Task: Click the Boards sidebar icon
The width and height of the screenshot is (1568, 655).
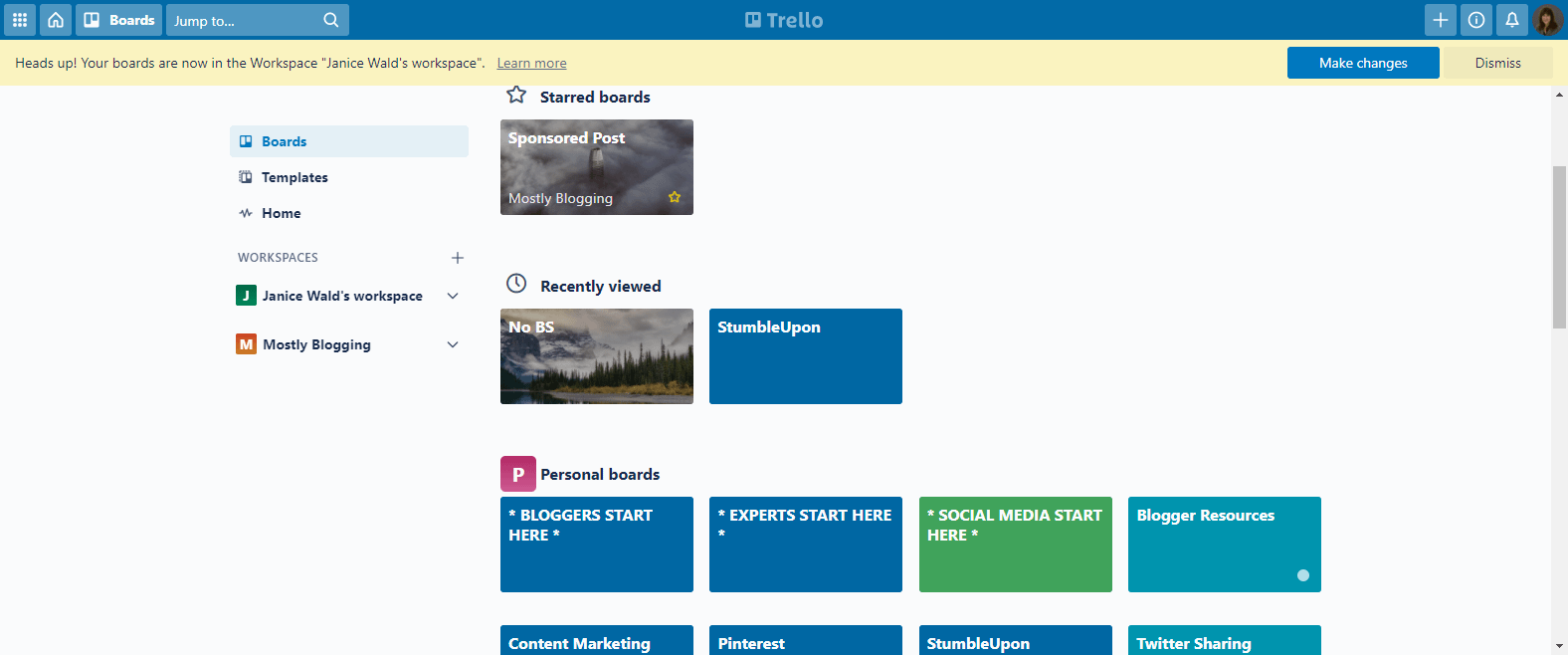Action: click(246, 141)
